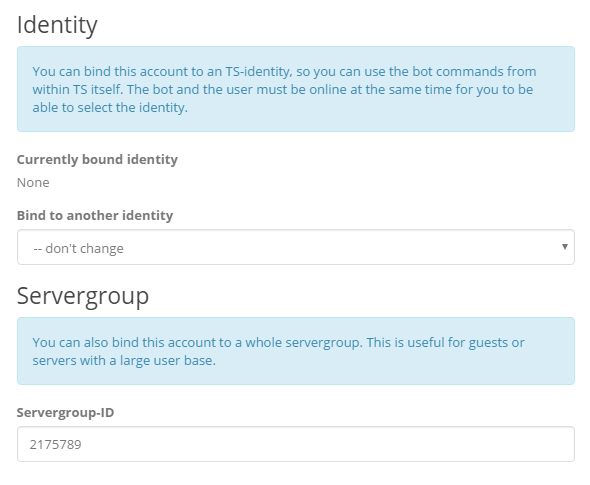The image size is (590, 485).
Task: Click the "Currently bound identity" label
Action: 97,160
